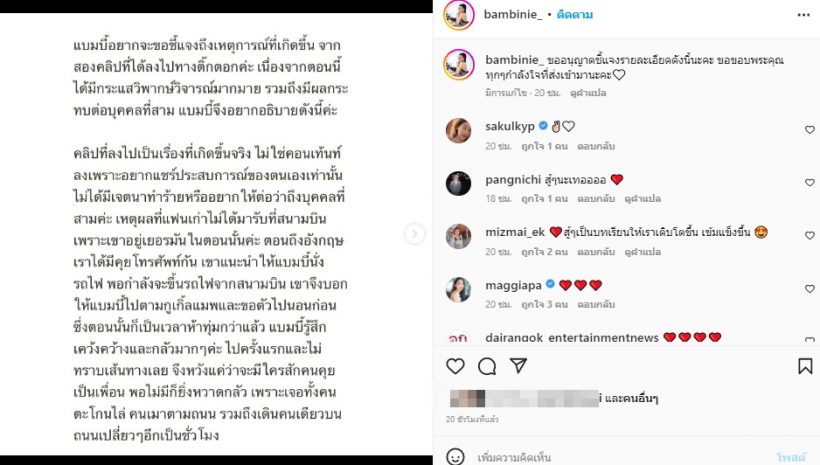Viewport: 820px width, 465px height.
Task: Follow bambinie_ via ติดตาม link
Action: (x=575, y=15)
